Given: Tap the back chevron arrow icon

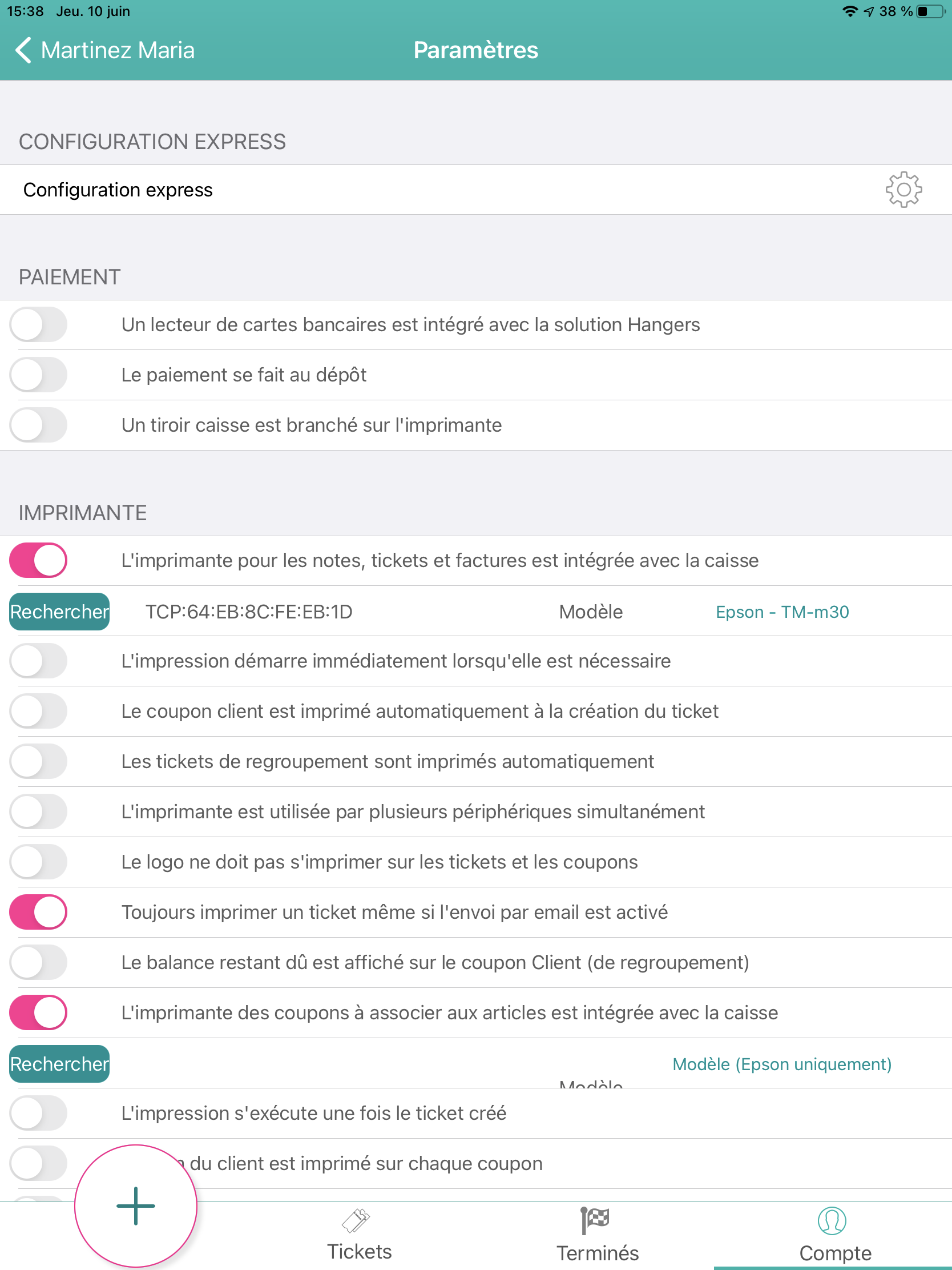Looking at the screenshot, I should tap(23, 50).
